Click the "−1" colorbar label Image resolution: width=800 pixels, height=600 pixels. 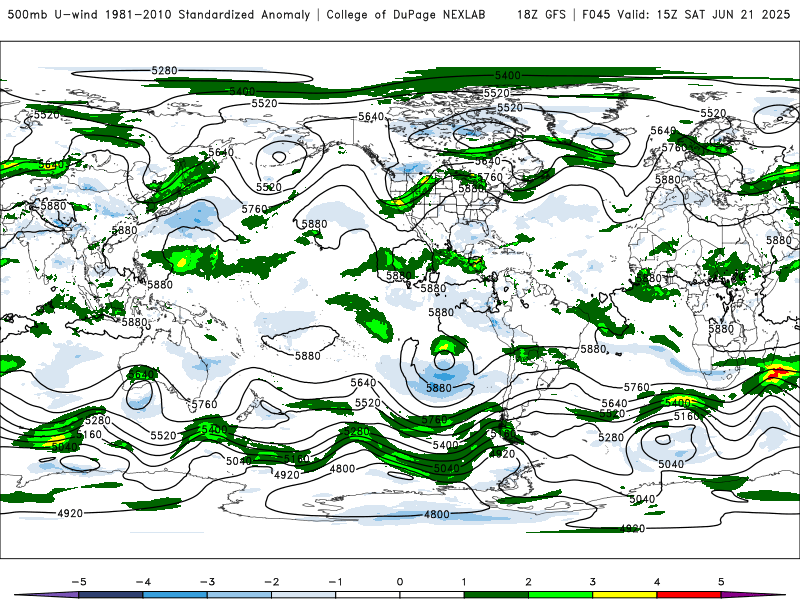coord(335,582)
